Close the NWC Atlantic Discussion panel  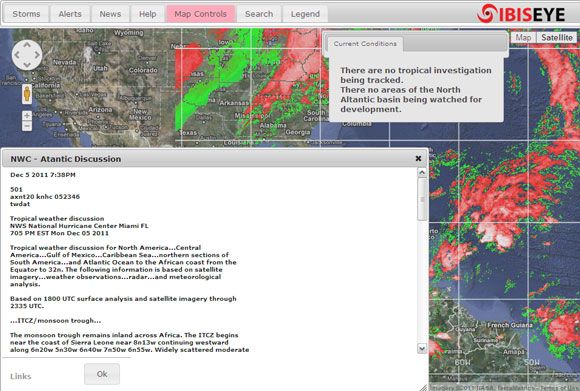[418, 158]
